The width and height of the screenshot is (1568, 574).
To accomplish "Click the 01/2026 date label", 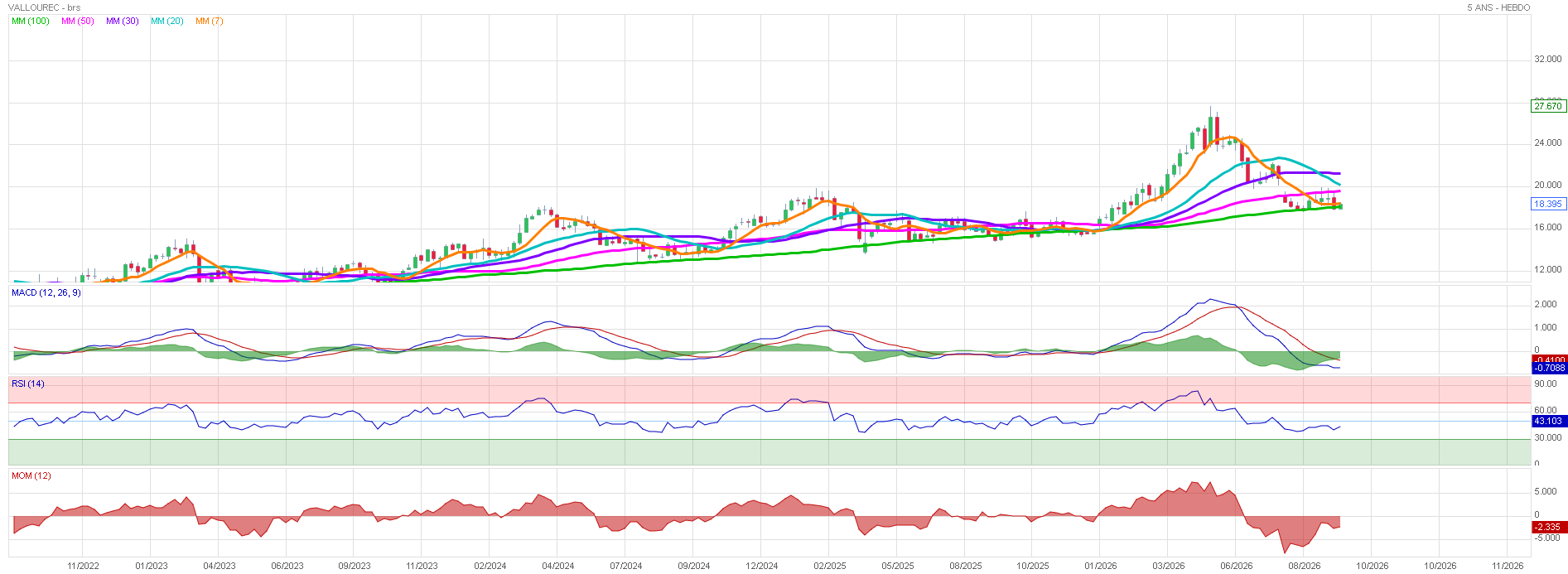I will [x=1100, y=567].
